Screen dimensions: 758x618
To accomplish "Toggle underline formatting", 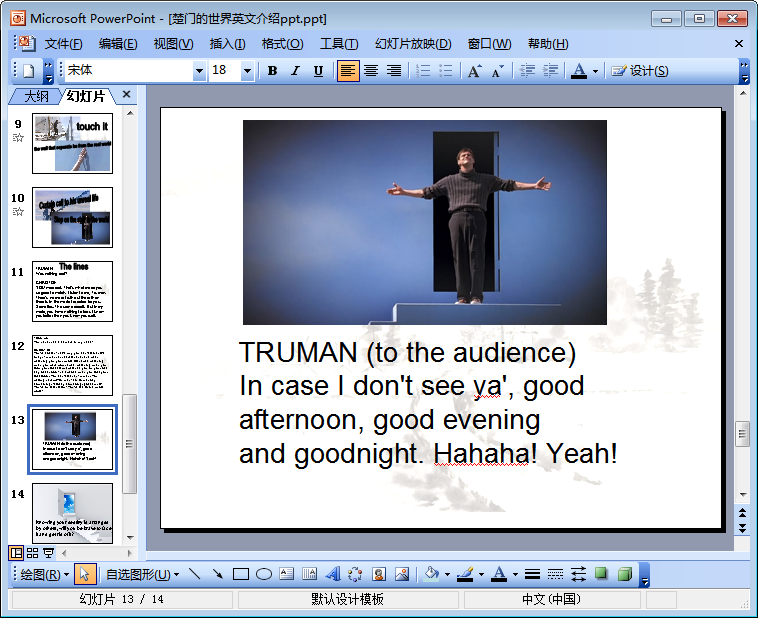I will pyautogui.click(x=318, y=71).
